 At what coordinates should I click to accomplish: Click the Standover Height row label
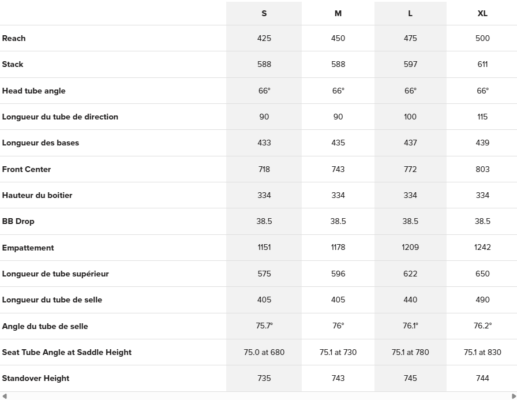[36, 378]
